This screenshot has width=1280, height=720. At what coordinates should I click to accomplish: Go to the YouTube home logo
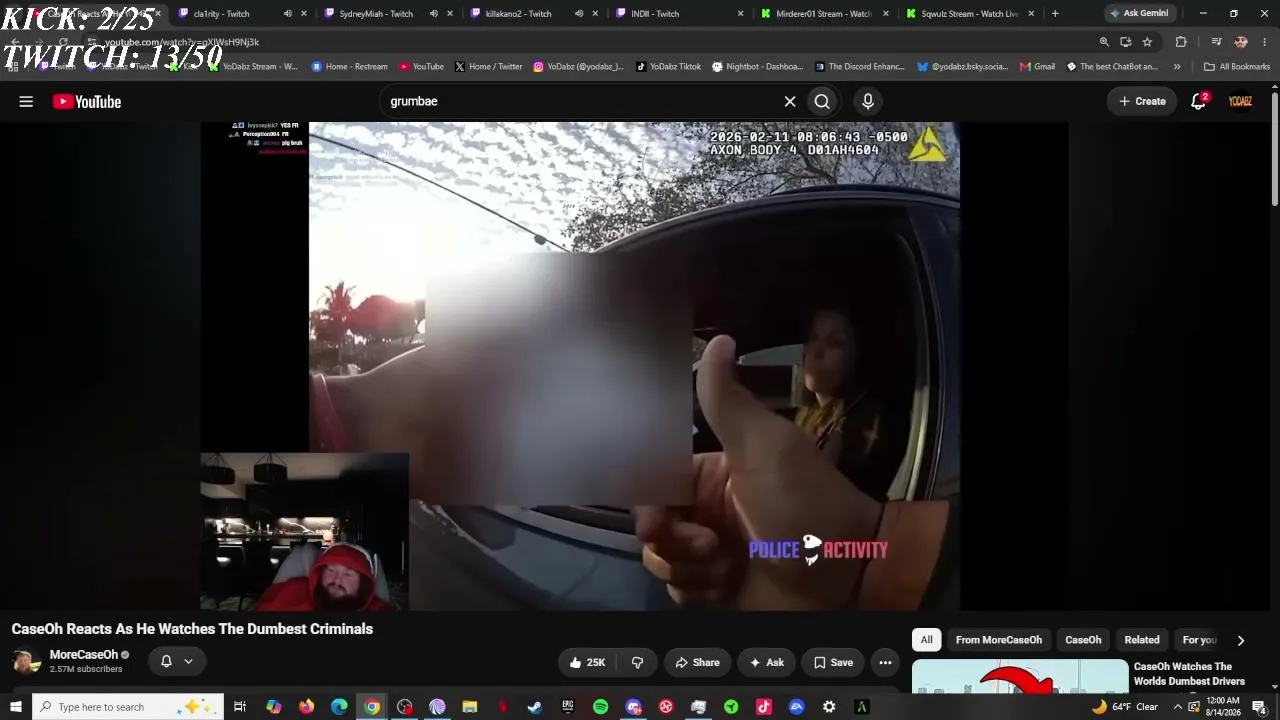point(87,101)
